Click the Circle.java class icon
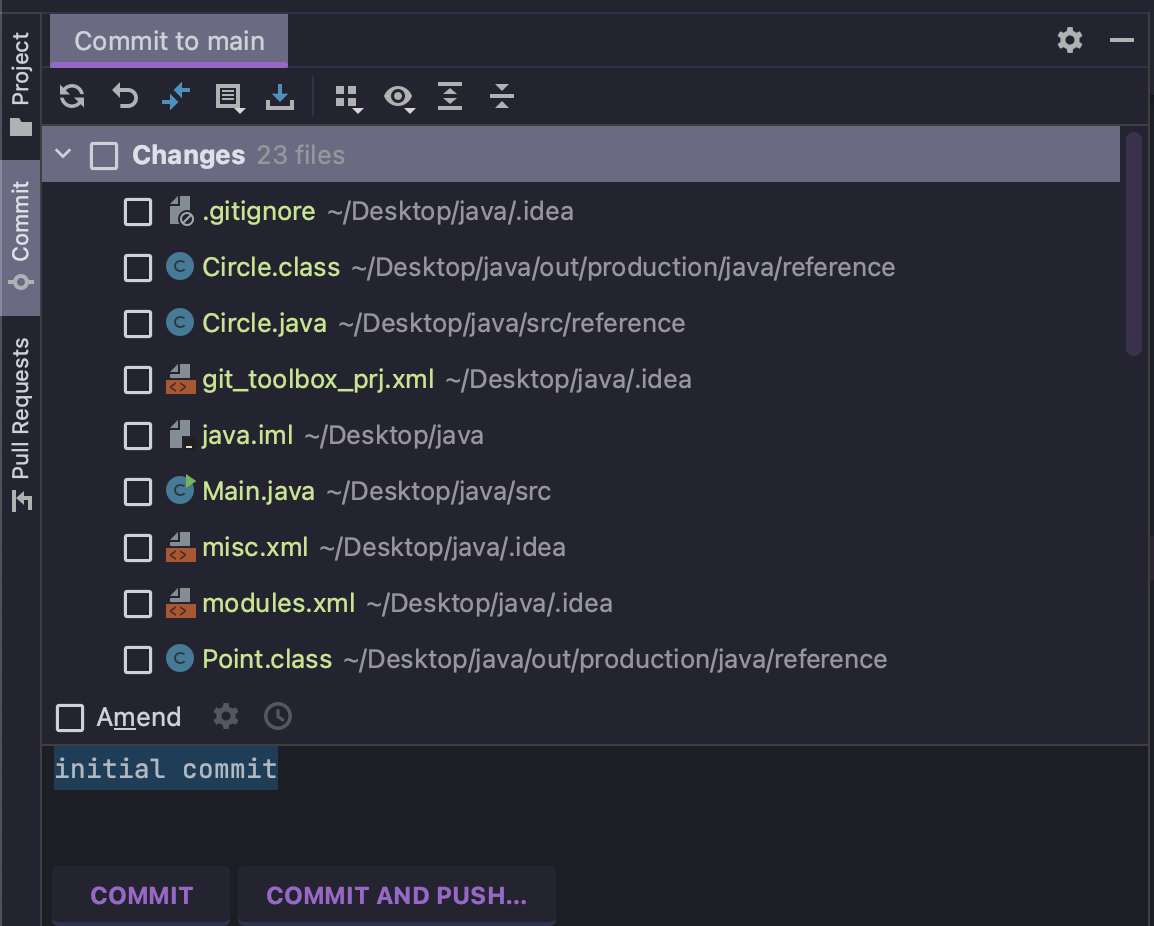The width and height of the screenshot is (1154, 926). [x=180, y=322]
